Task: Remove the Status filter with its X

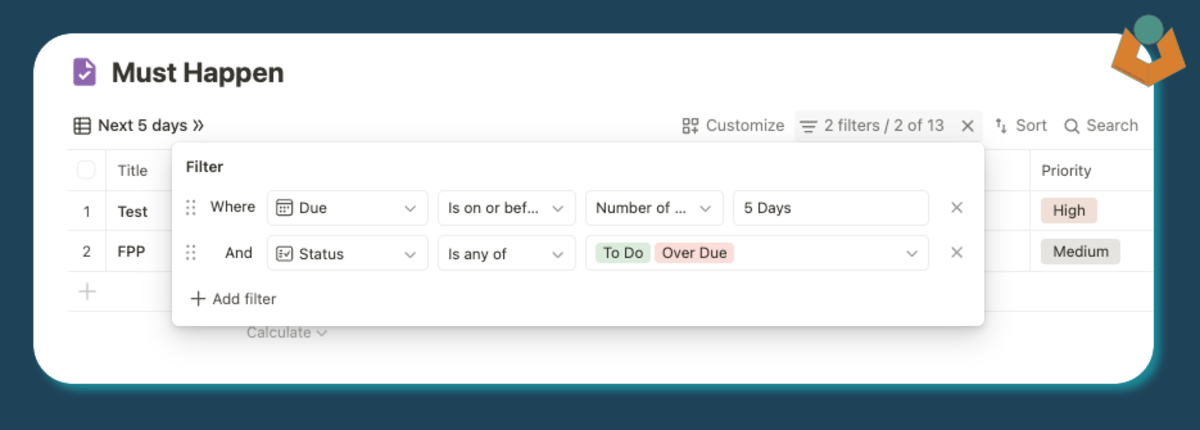Action: 957,253
